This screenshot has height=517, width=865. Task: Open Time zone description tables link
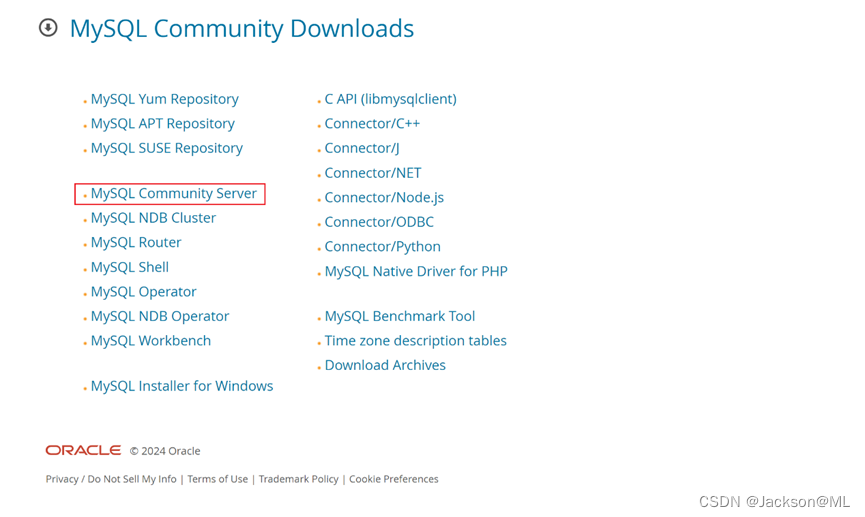tap(415, 340)
